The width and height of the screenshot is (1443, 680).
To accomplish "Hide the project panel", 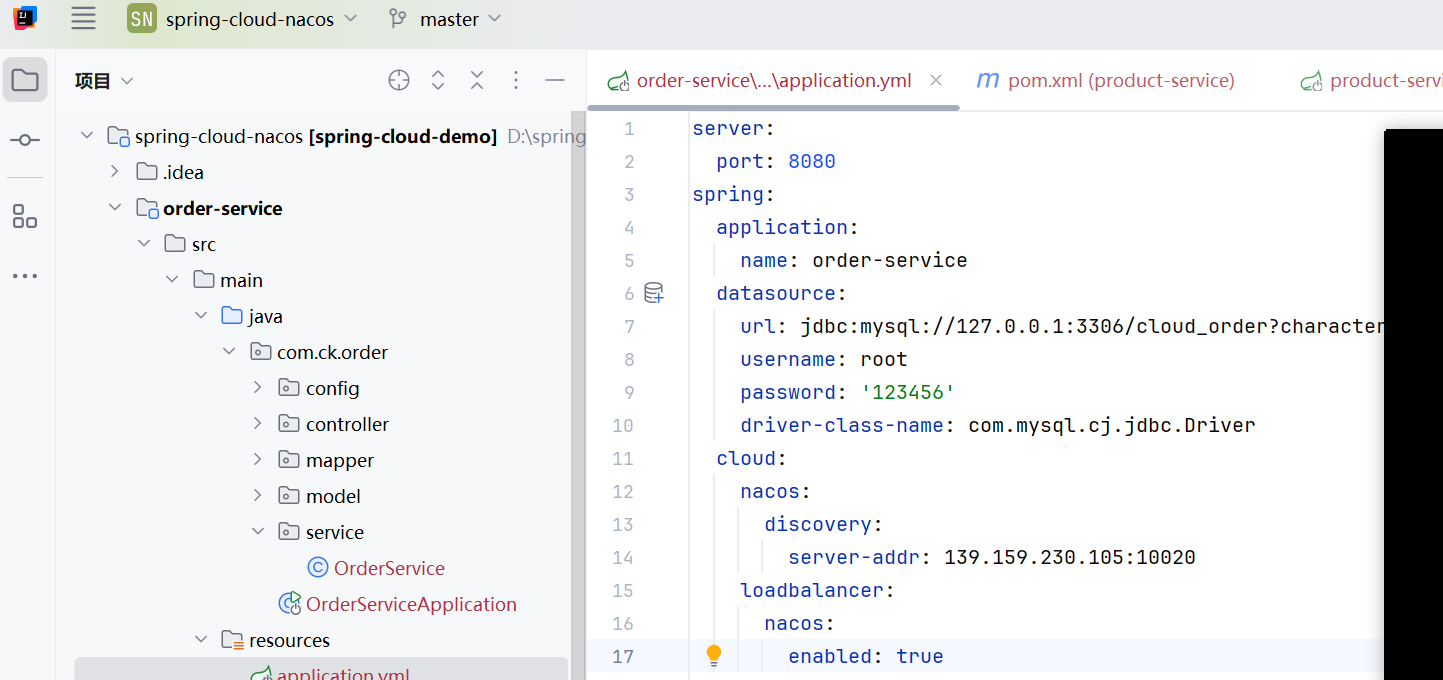I will pos(555,81).
